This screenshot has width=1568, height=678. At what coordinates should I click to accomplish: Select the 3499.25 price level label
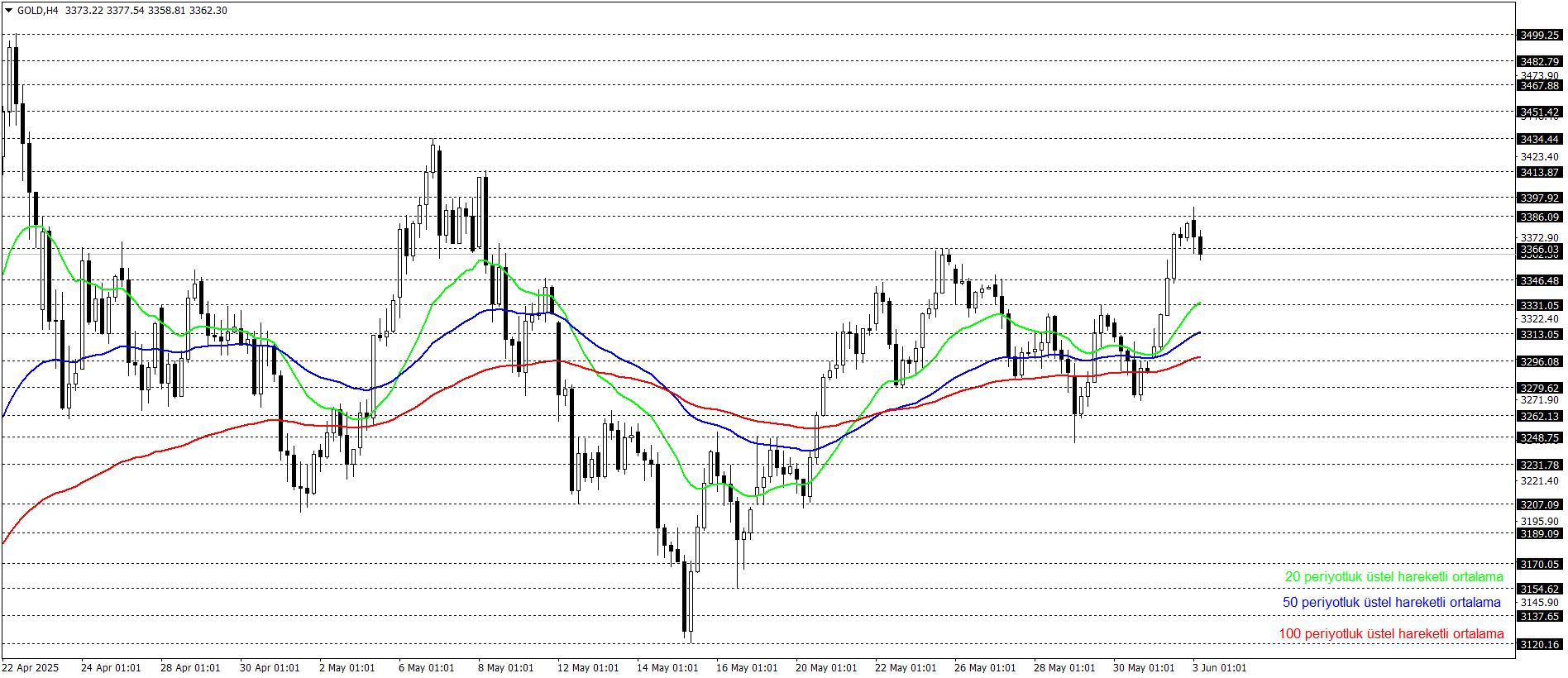[x=1539, y=35]
